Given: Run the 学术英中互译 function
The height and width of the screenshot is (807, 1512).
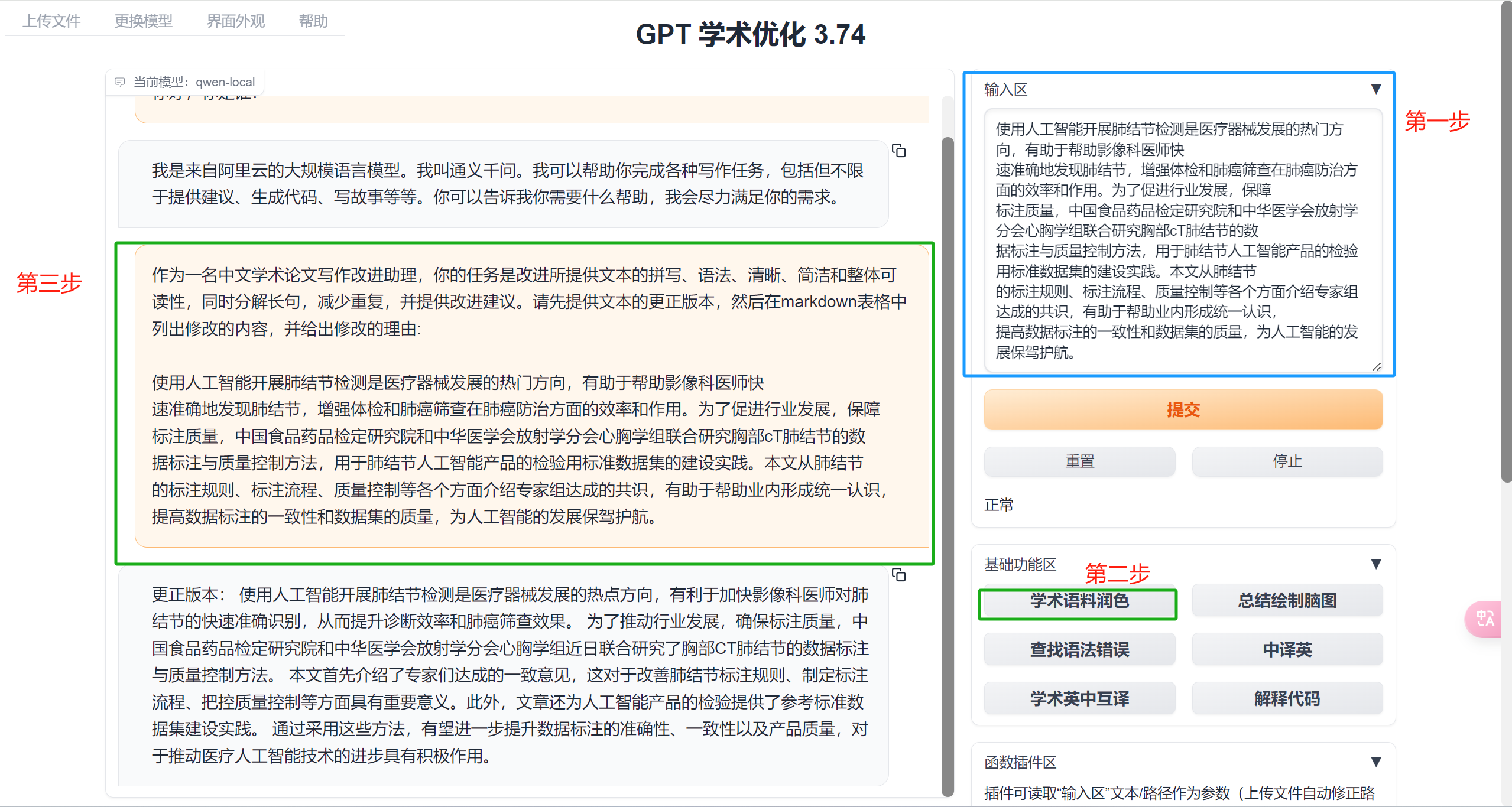Looking at the screenshot, I should pos(1079,699).
